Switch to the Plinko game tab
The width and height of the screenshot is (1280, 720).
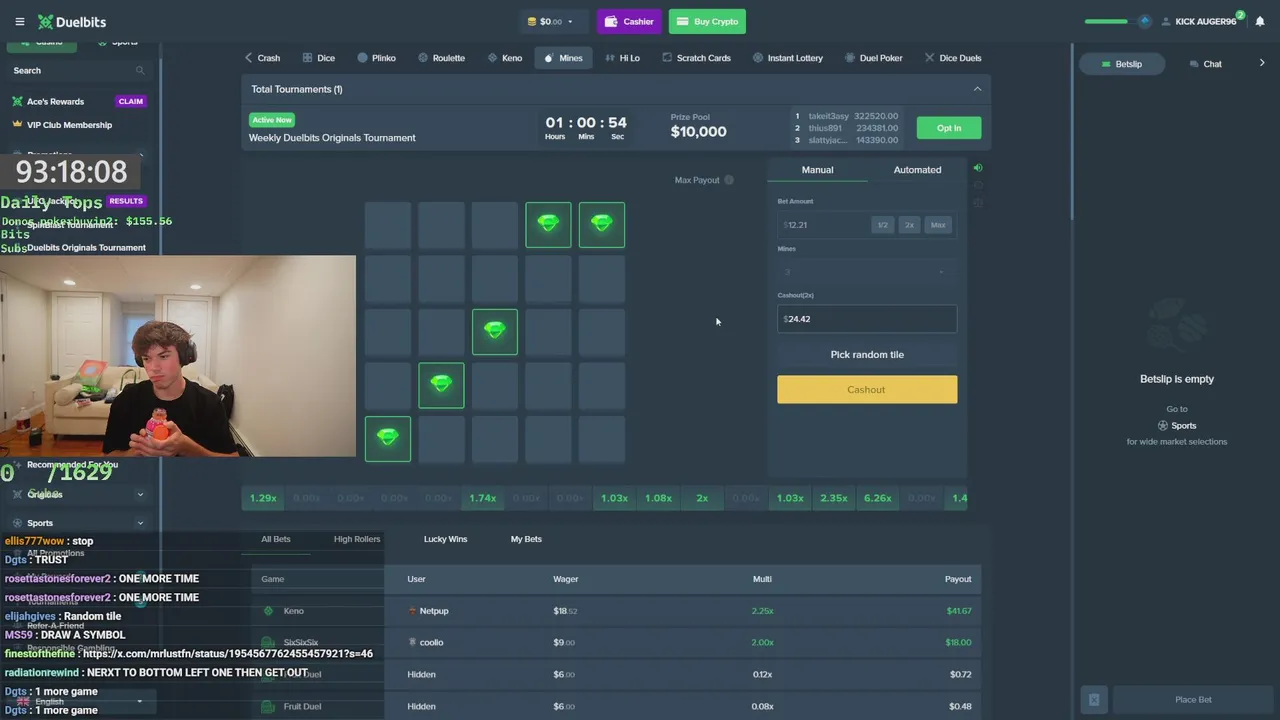(x=377, y=58)
